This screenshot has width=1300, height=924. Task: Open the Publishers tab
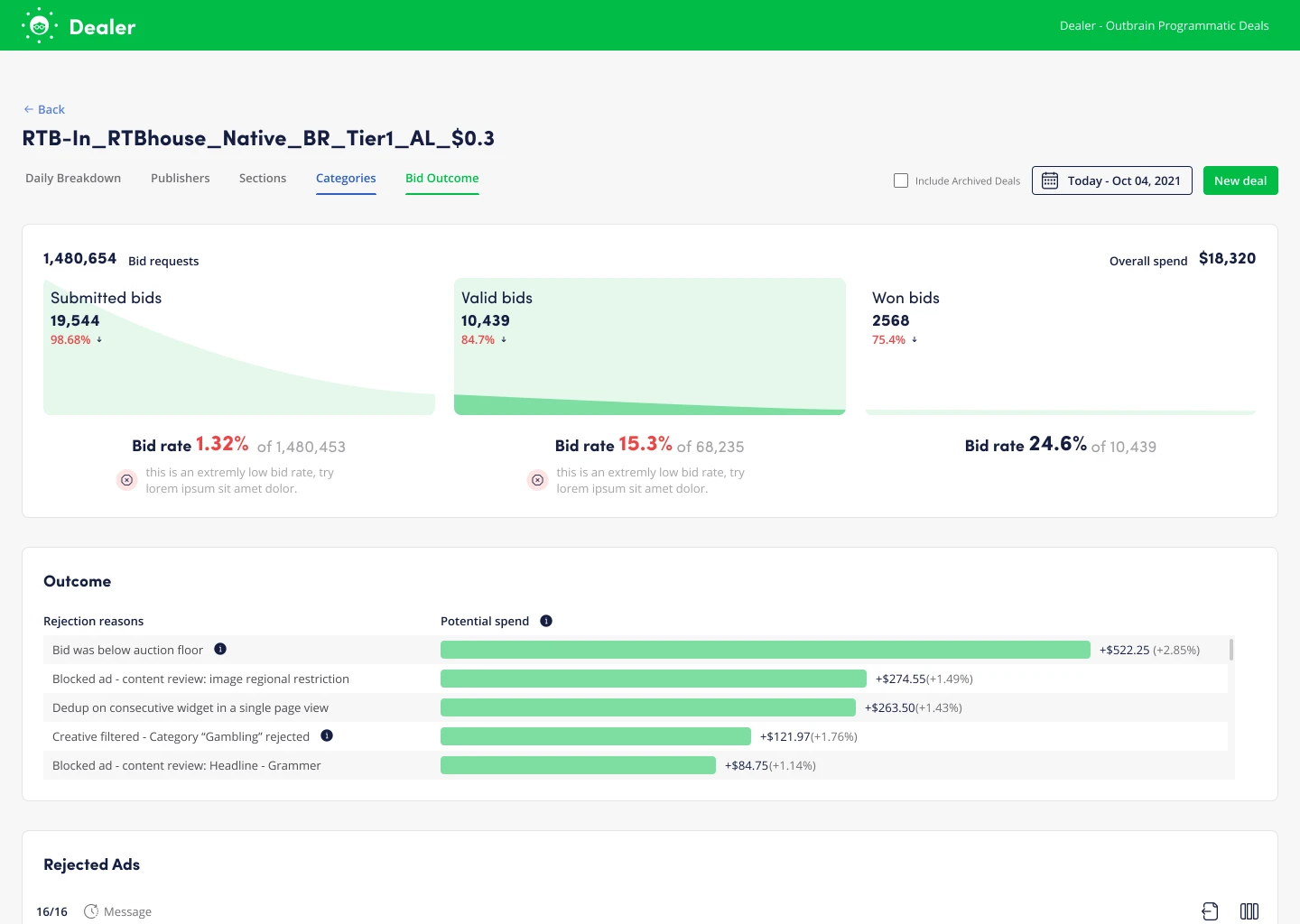(180, 178)
